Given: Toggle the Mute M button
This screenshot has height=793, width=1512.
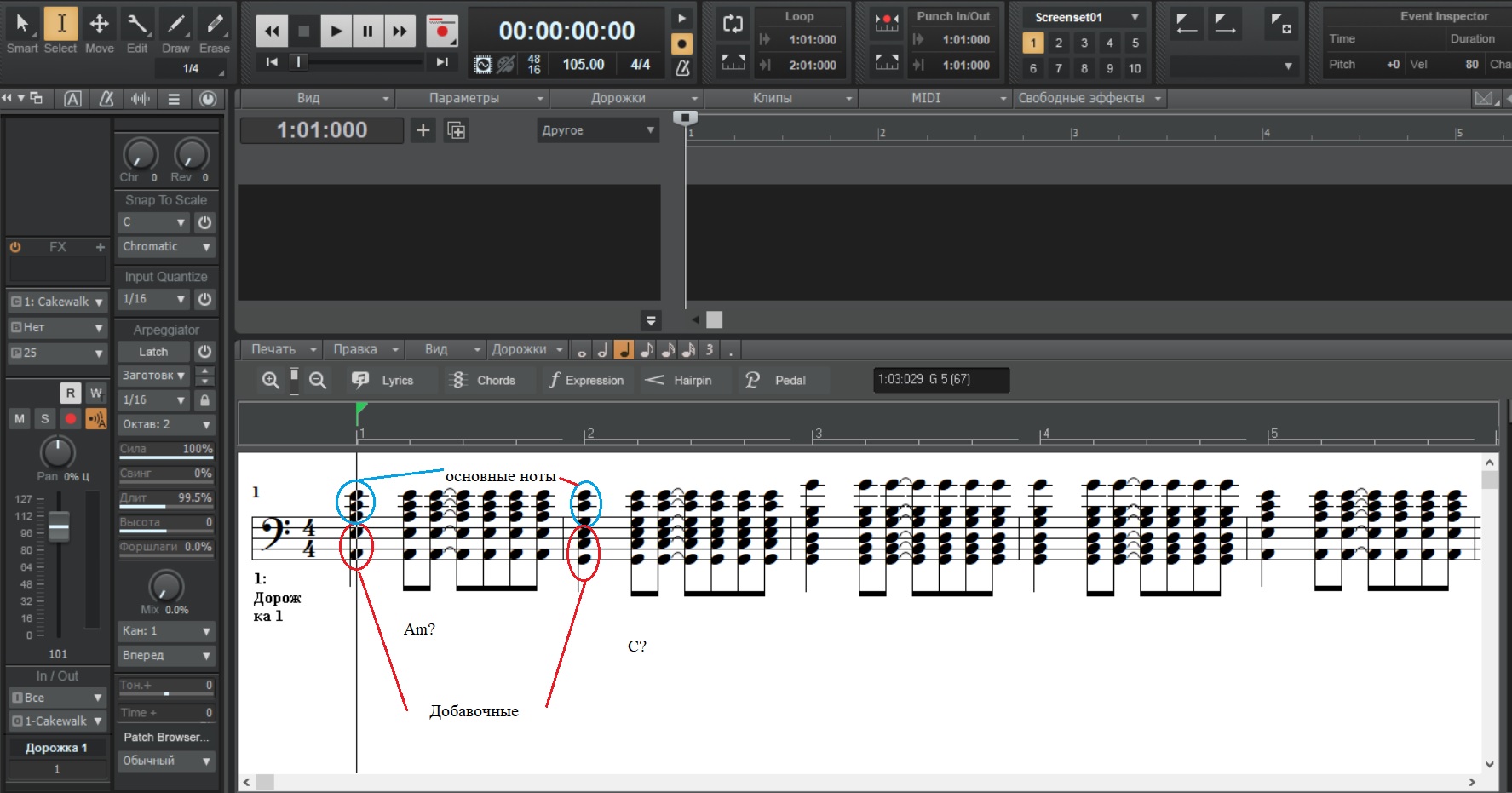Looking at the screenshot, I should click(20, 418).
